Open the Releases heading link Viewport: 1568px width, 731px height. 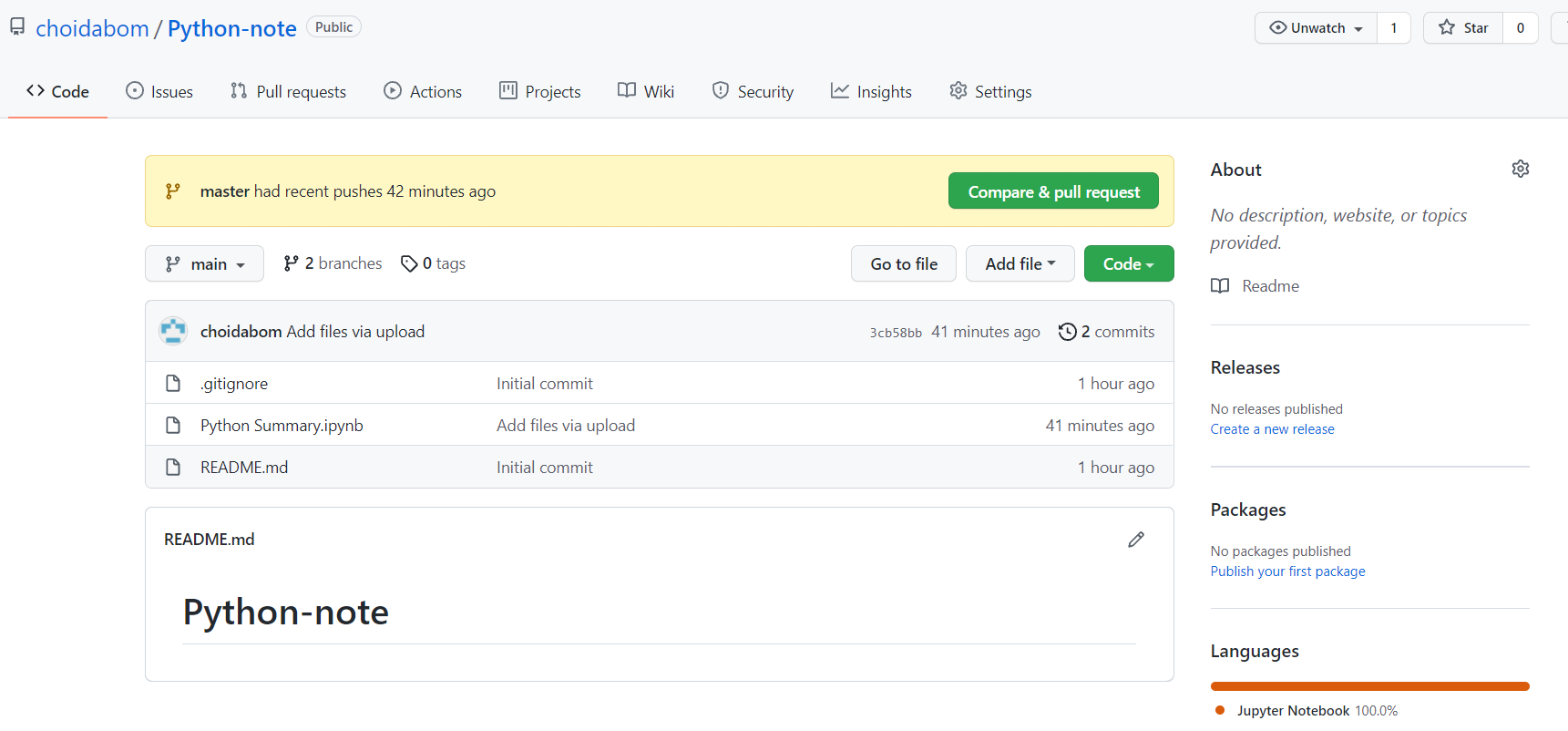1245,367
